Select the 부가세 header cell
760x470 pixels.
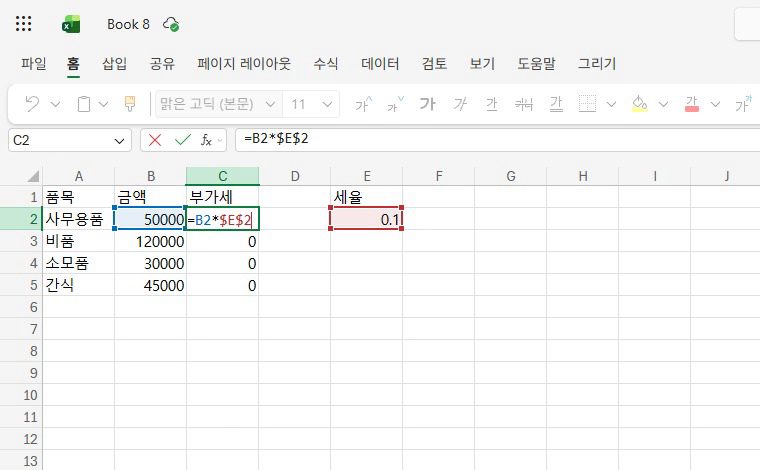coord(222,197)
